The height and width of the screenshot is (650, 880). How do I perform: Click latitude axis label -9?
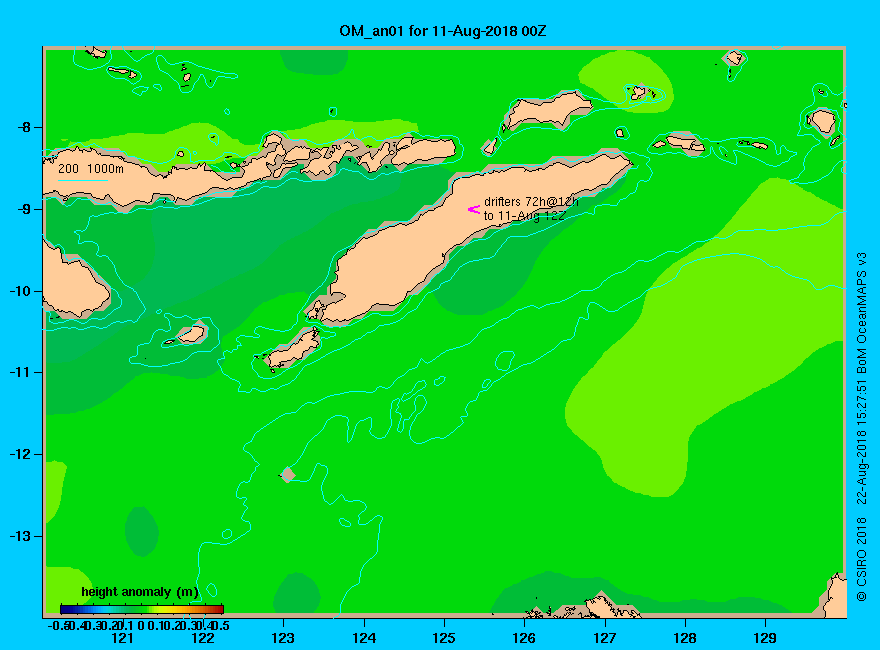tap(25, 209)
